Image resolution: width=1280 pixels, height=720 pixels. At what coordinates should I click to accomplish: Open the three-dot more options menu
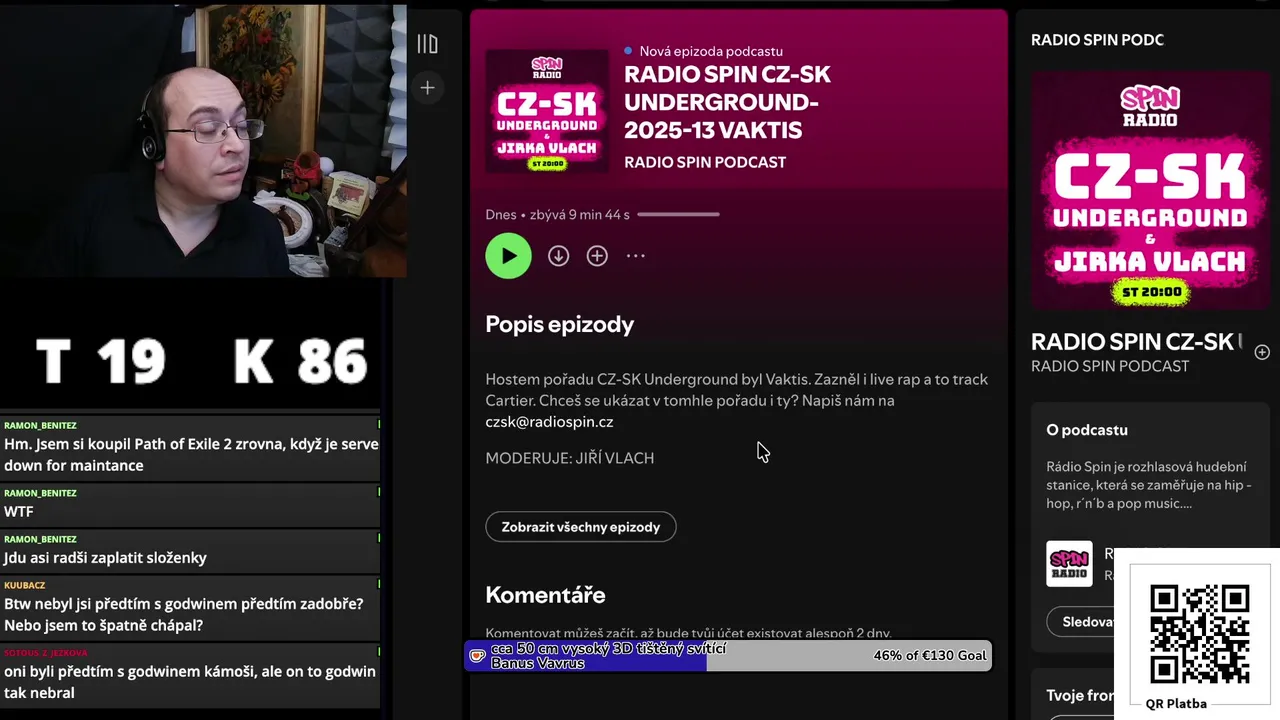click(x=636, y=256)
